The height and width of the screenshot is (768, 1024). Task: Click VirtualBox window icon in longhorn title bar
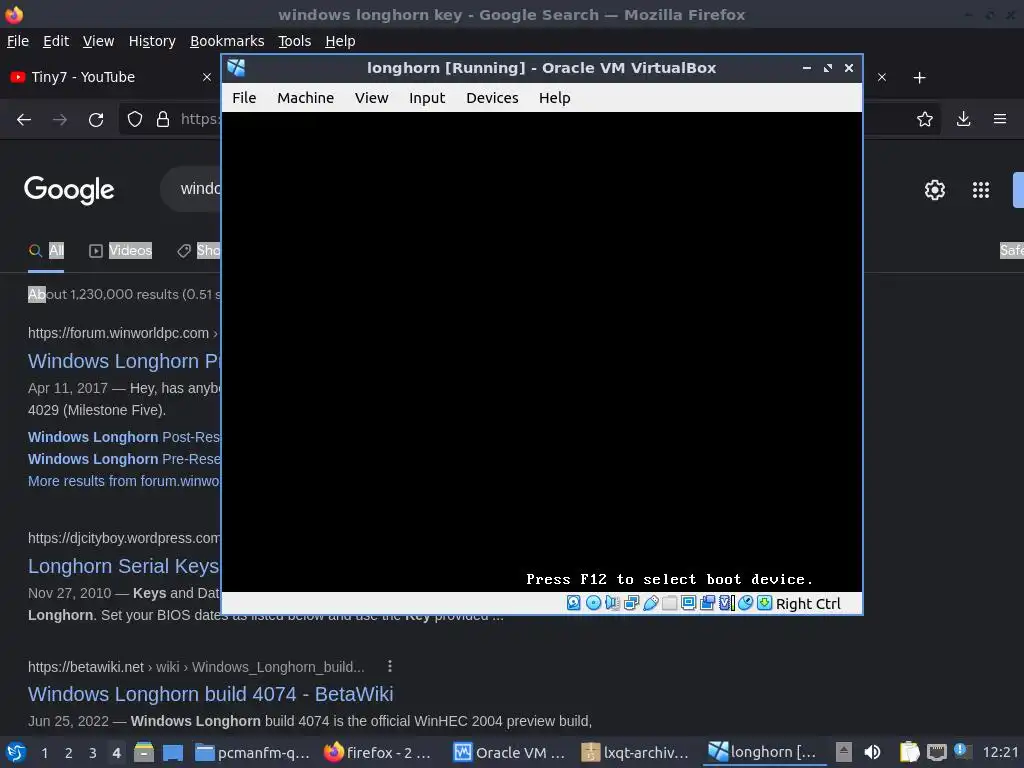coord(236,68)
